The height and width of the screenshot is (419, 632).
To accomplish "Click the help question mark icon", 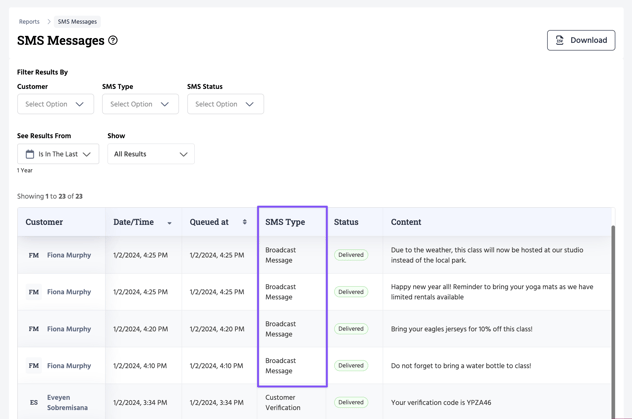I will pos(113,41).
